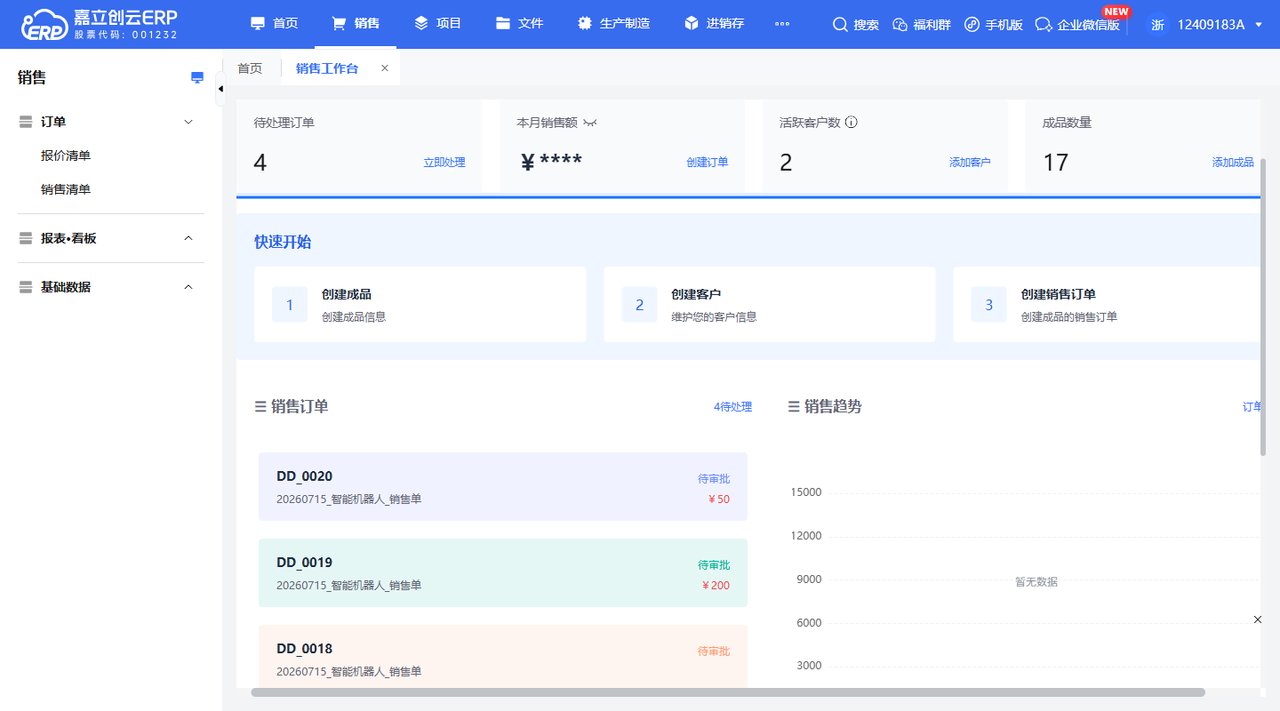Click 添加客户 link
The image size is (1280, 711).
tap(970, 162)
